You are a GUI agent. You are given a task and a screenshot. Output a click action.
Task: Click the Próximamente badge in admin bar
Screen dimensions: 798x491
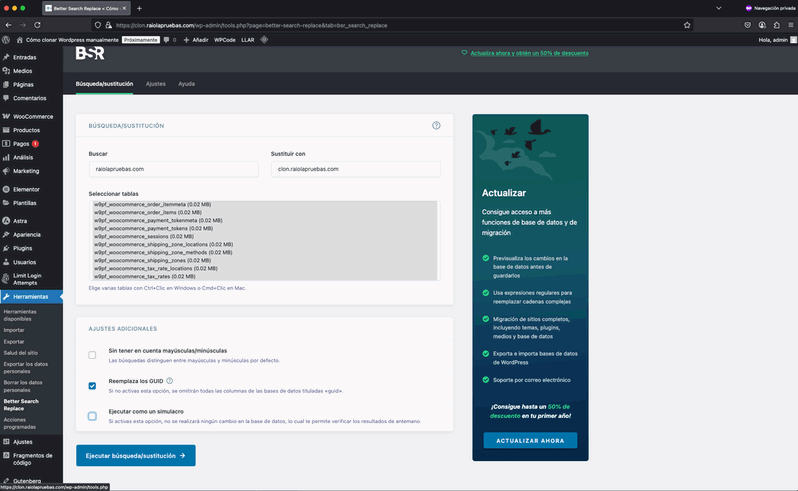[141, 40]
